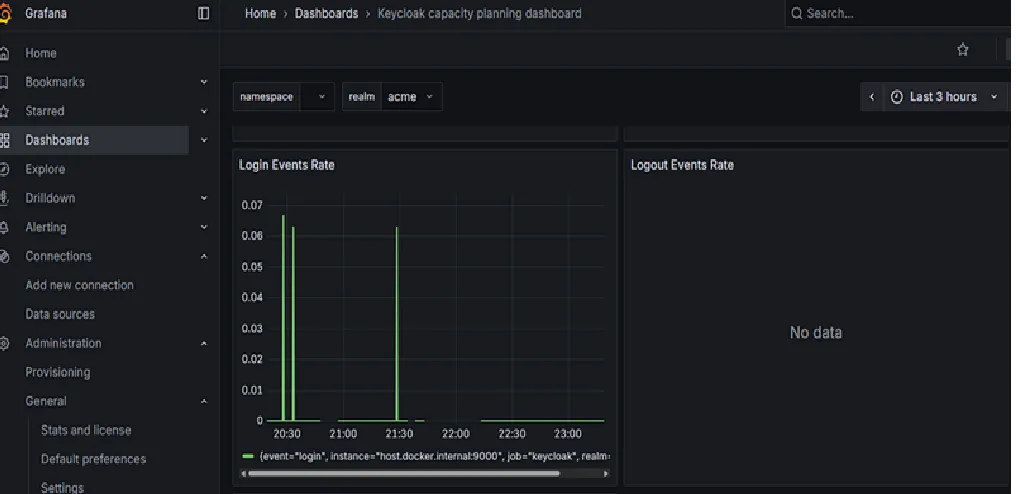
Task: Open General under Administration
Action: (46, 402)
